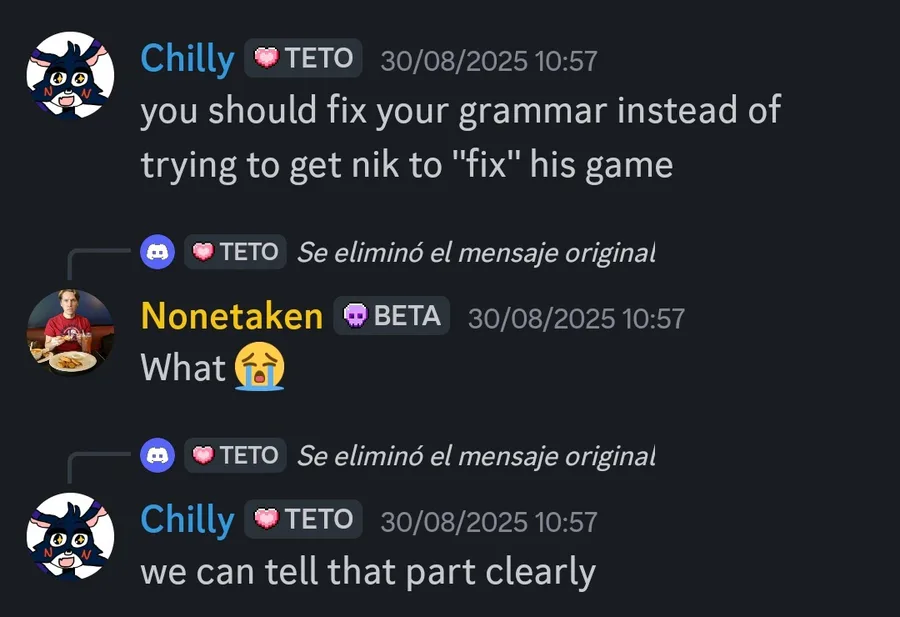Click the Nonetaken username
This screenshot has height=617, width=900.
click(232, 316)
